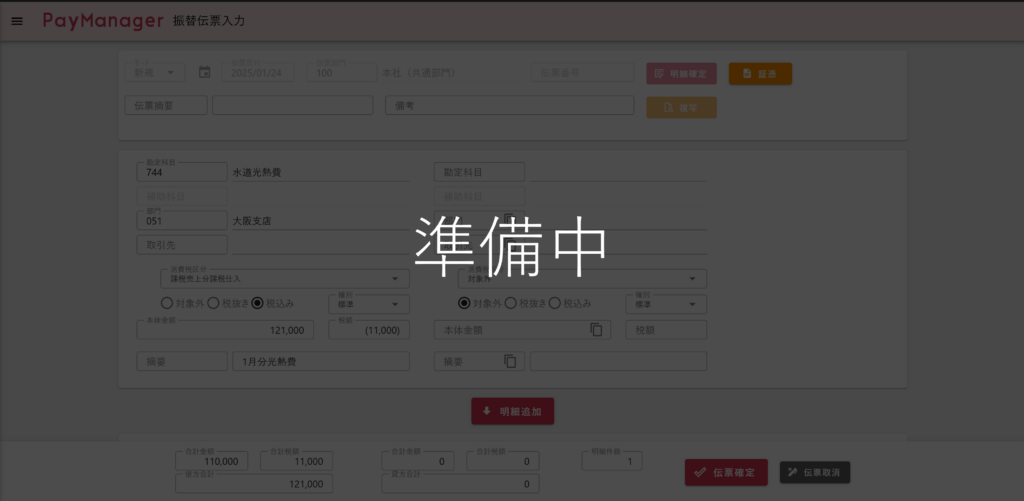Click 大阪支店 department name text

(252, 221)
